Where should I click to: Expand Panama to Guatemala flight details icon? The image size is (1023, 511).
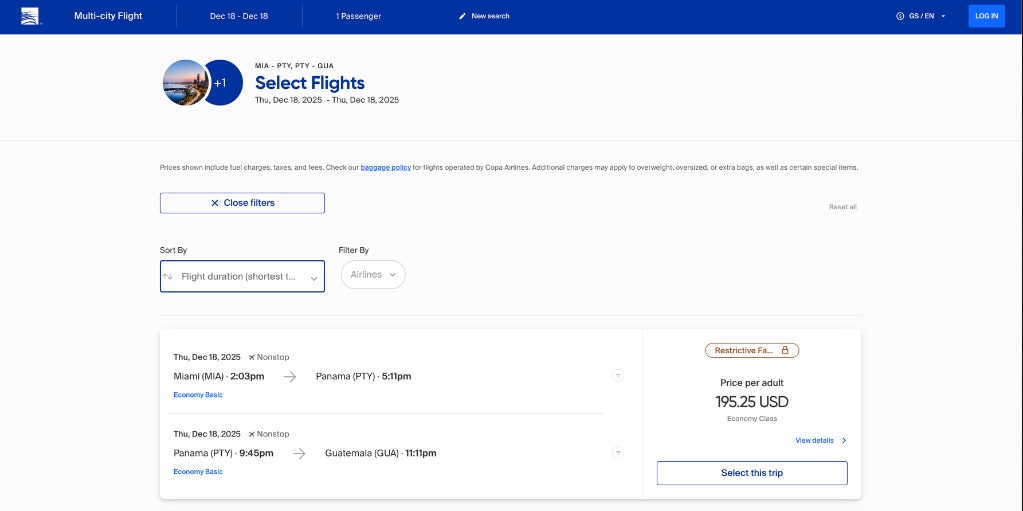point(618,452)
